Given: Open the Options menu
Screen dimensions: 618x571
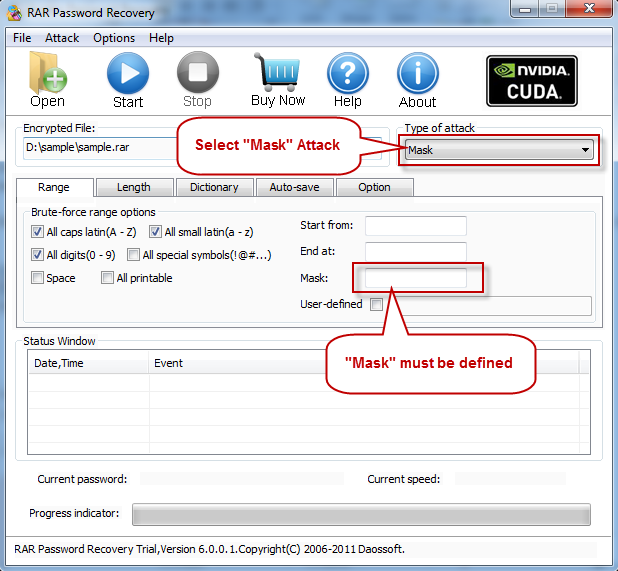Looking at the screenshot, I should [x=114, y=38].
